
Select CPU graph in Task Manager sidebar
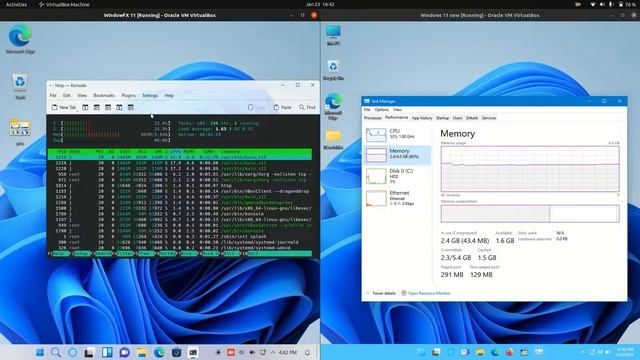397,134
